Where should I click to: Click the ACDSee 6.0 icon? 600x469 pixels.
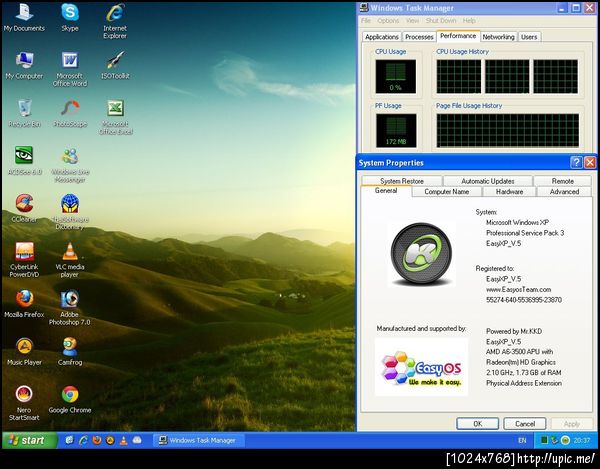24,161
